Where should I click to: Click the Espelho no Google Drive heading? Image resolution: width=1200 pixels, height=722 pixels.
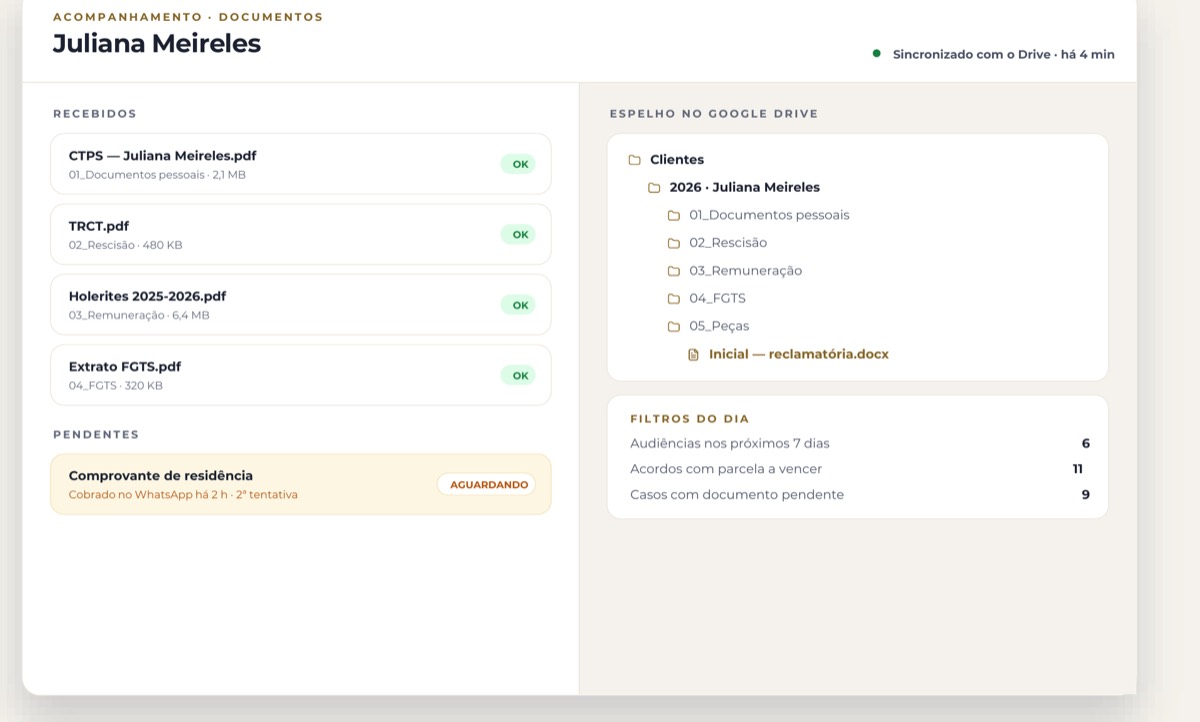(714, 114)
